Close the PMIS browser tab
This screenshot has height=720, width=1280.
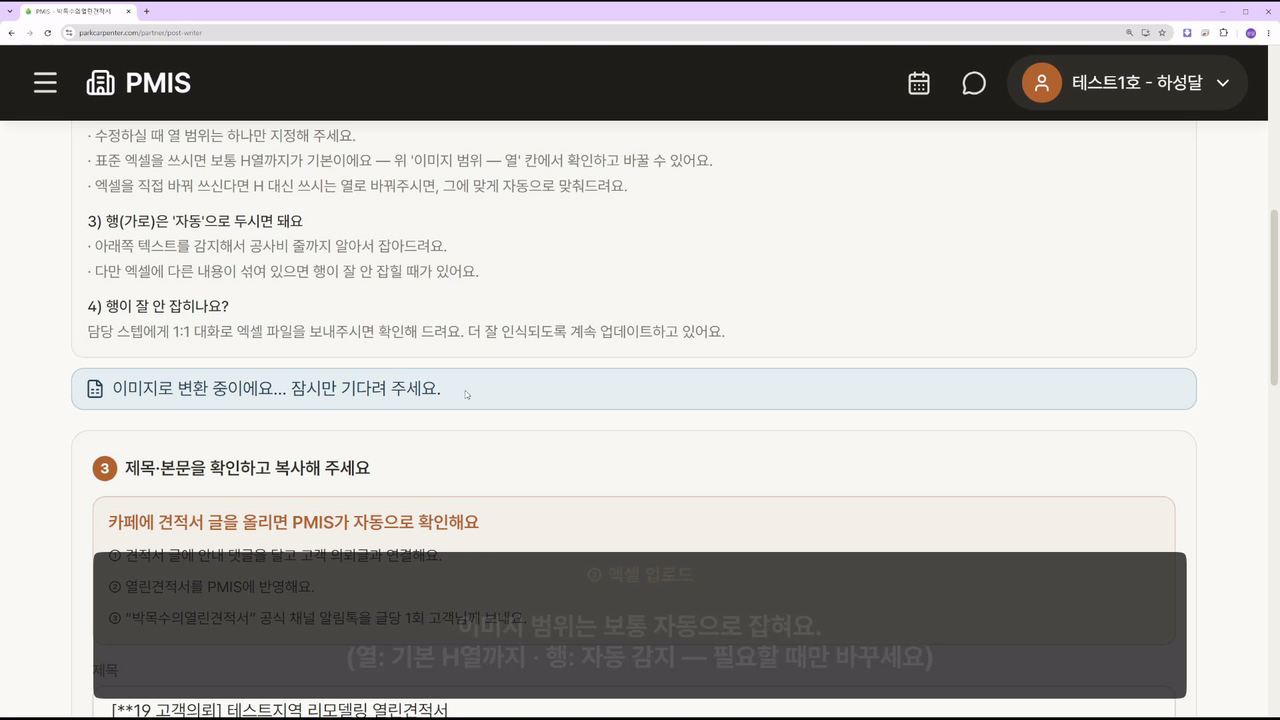128,11
